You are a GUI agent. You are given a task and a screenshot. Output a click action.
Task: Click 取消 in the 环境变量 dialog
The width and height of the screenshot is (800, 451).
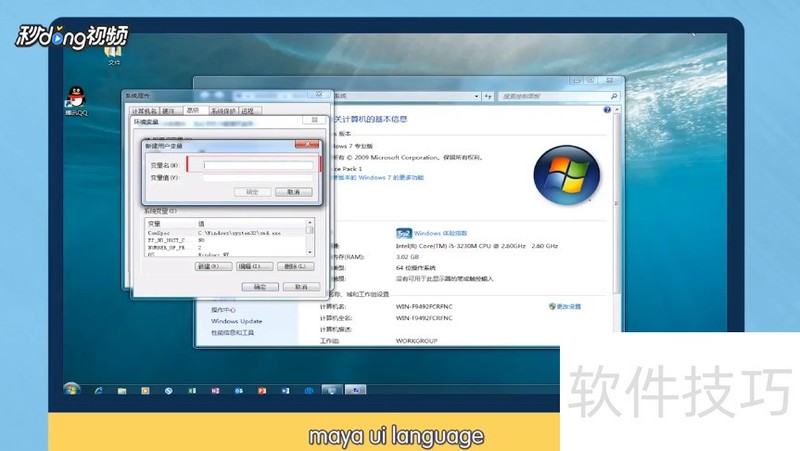point(301,287)
